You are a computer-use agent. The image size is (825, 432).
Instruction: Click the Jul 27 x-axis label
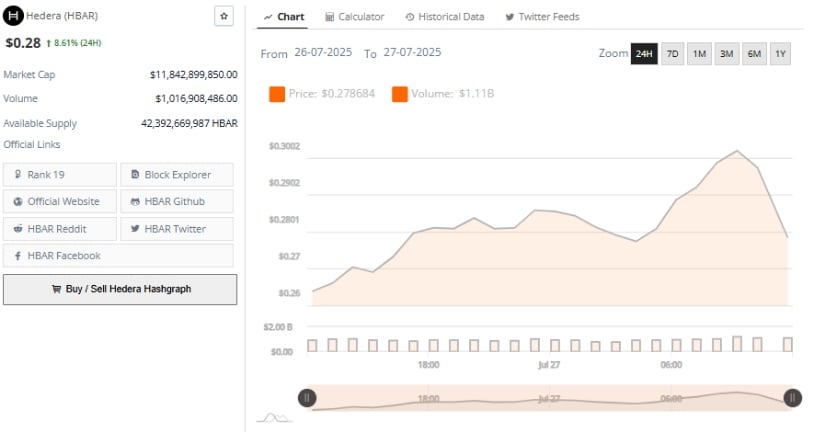point(549,365)
